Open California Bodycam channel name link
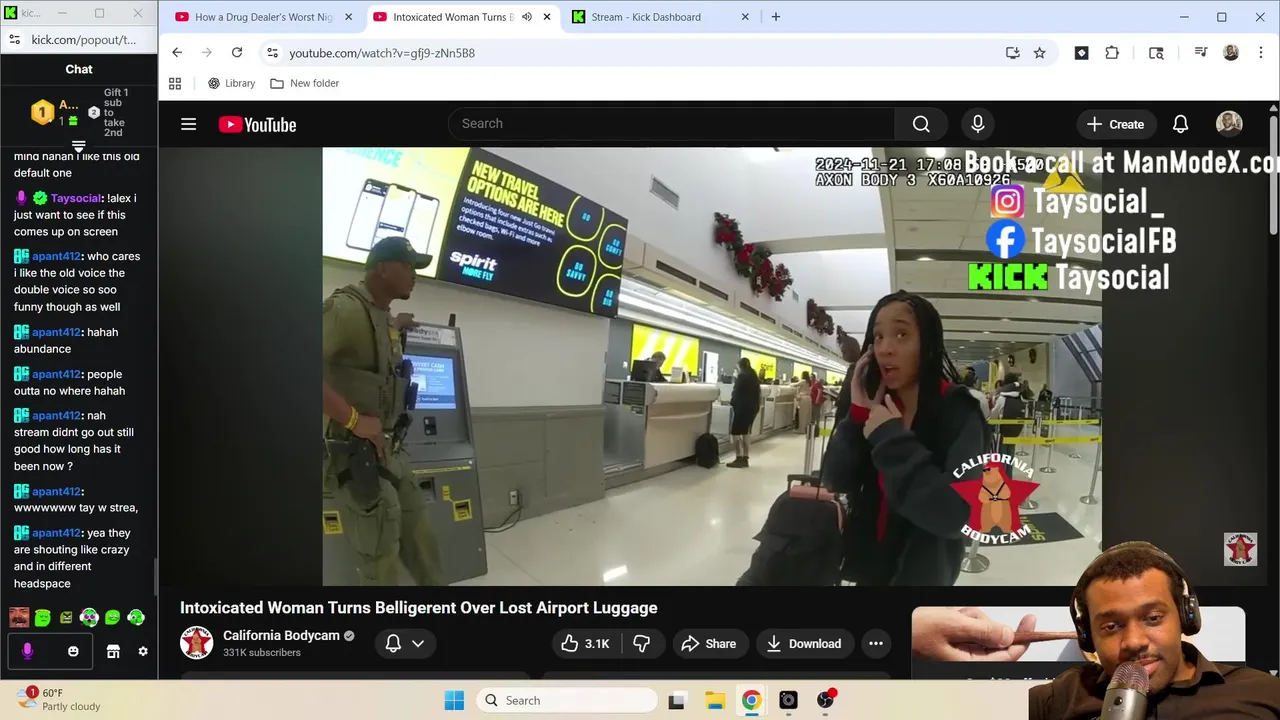The image size is (1280, 720). tap(281, 635)
